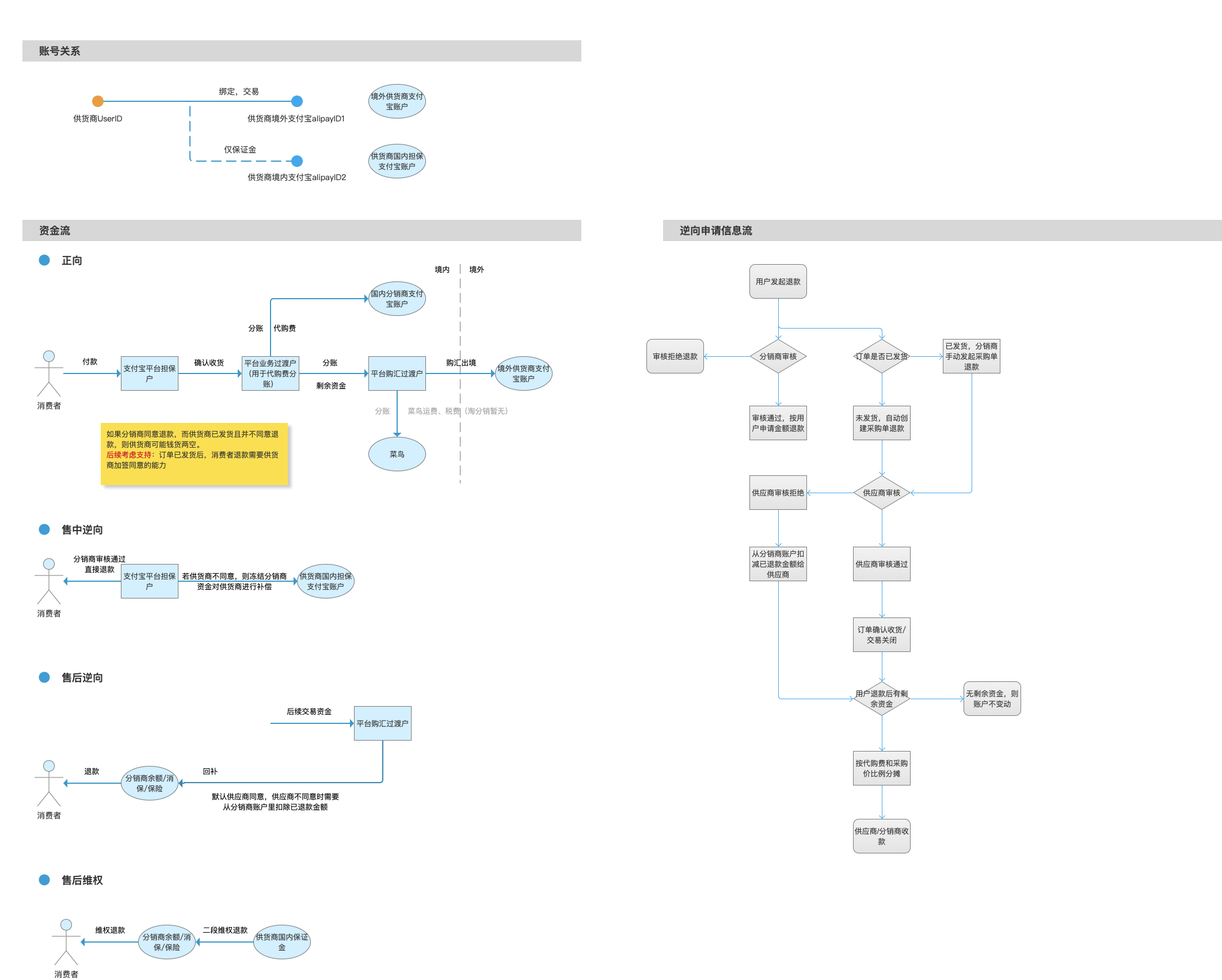This screenshot has width=1222, height=980.
Task: Select the 平台业务过渡户(用于代购费分账) box
Action: [271, 373]
